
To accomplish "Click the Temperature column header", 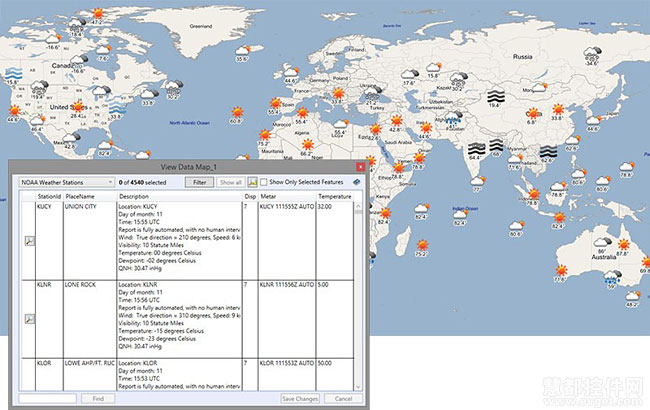I will tap(335, 197).
